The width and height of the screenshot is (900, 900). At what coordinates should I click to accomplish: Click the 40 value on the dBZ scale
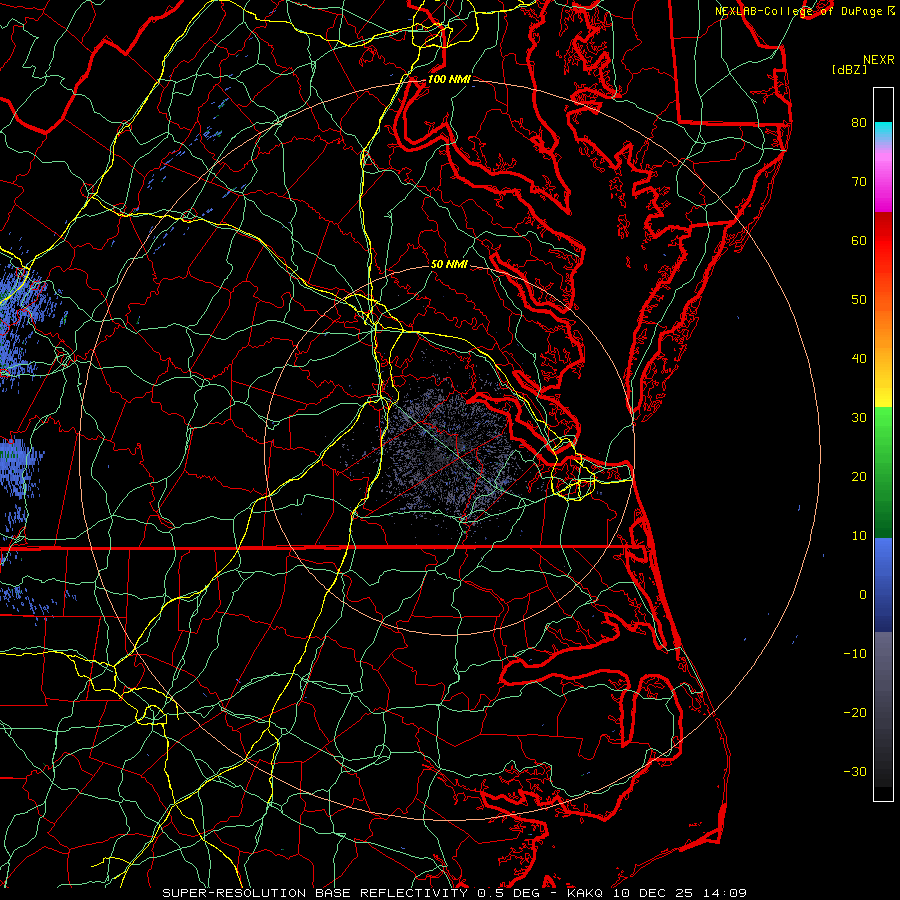(859, 359)
